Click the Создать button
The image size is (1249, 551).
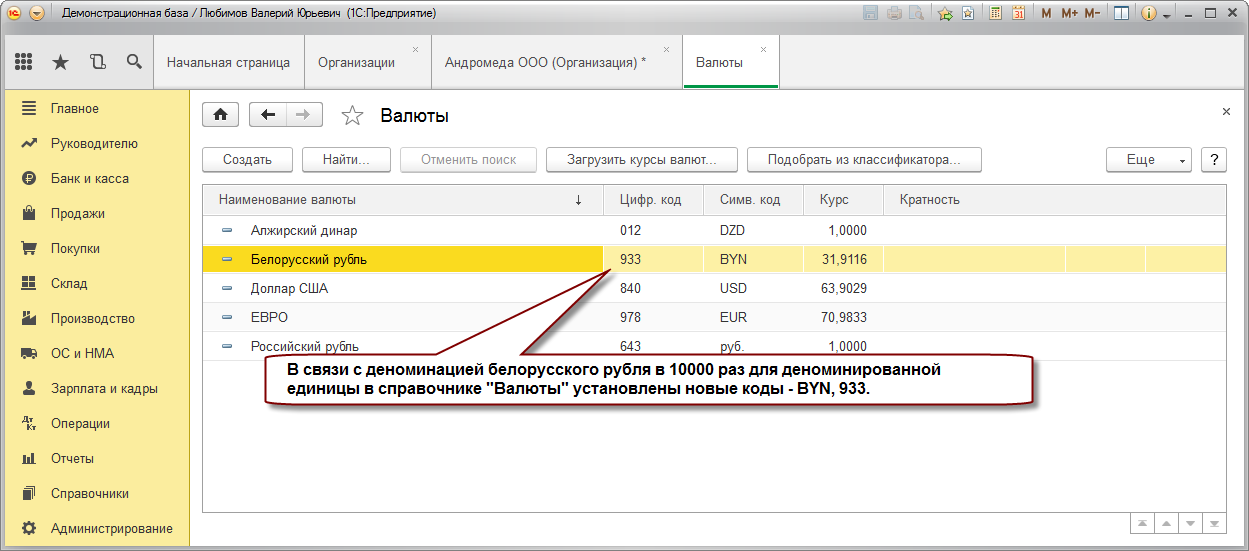(x=248, y=159)
